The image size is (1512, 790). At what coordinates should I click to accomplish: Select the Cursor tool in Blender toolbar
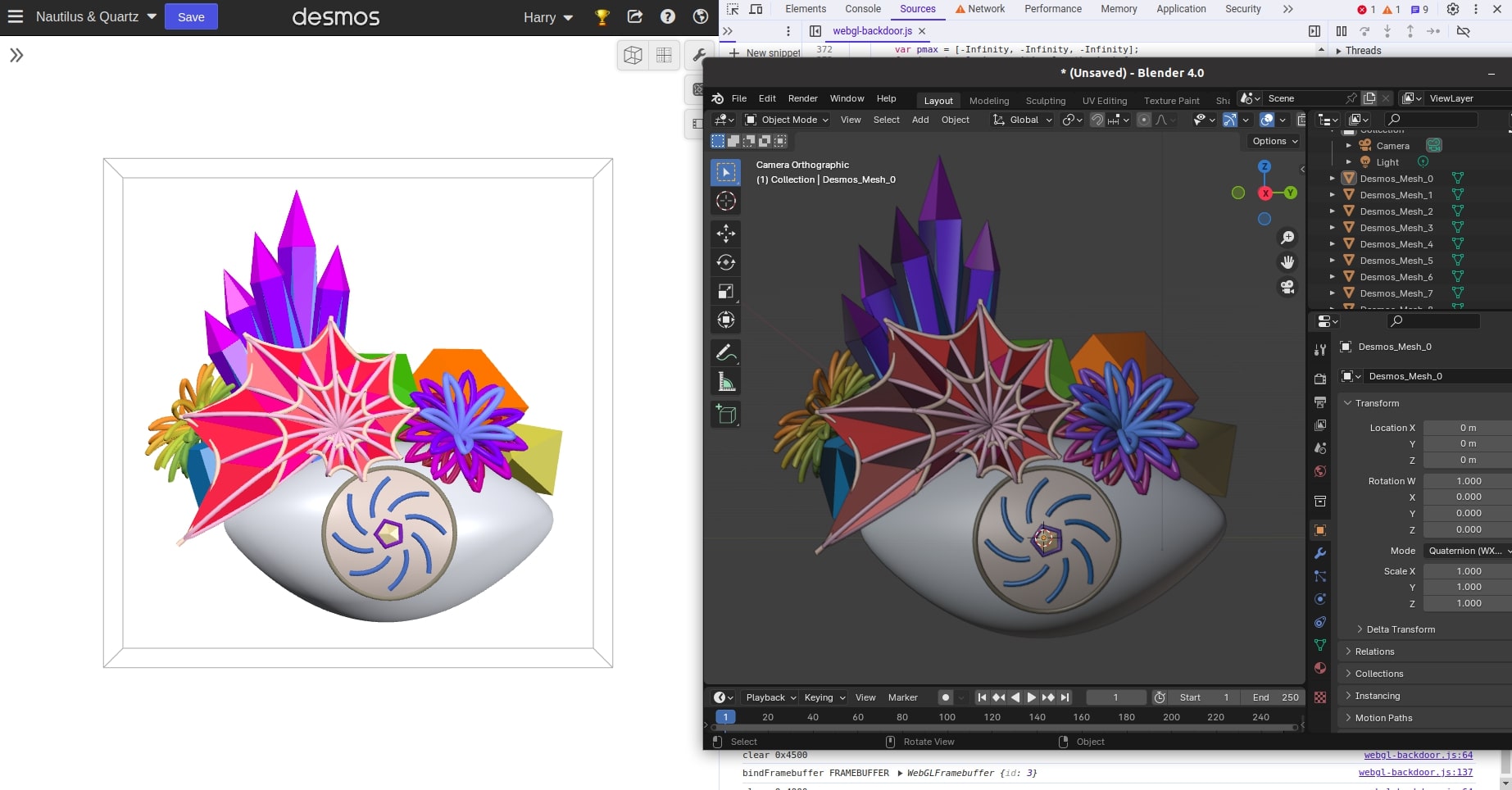tap(725, 202)
